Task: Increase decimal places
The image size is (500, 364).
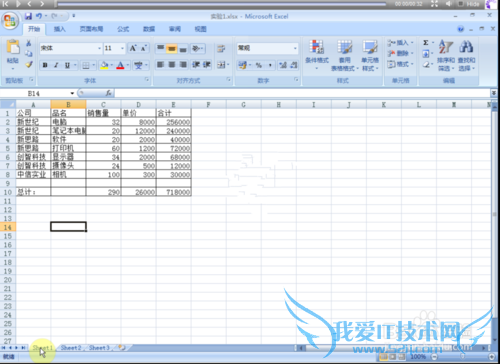Action: tap(283, 65)
